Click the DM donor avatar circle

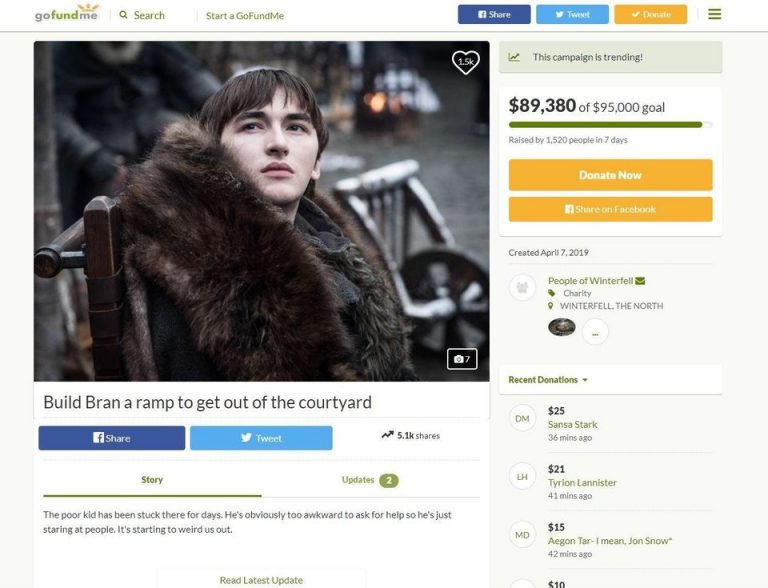pos(522,419)
